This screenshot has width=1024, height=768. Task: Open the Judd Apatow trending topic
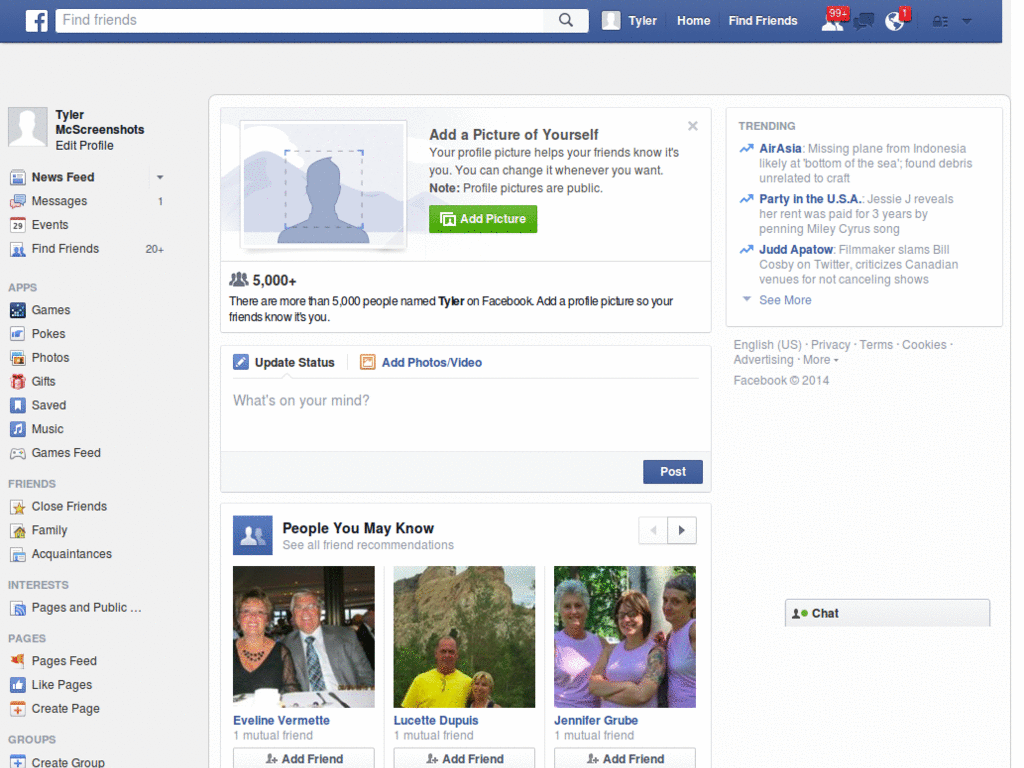(795, 250)
